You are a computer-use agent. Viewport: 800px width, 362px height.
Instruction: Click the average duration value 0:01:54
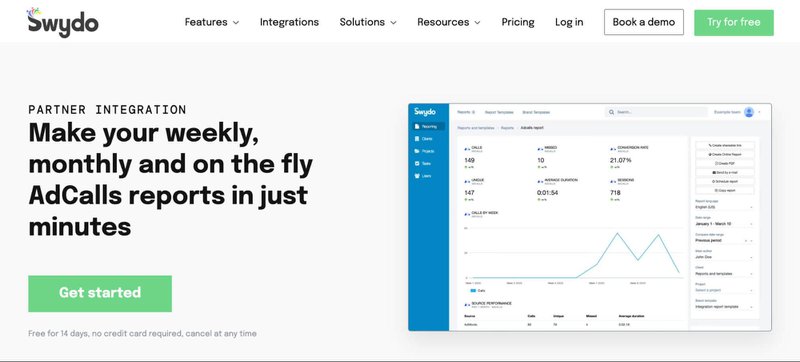[x=547, y=193]
